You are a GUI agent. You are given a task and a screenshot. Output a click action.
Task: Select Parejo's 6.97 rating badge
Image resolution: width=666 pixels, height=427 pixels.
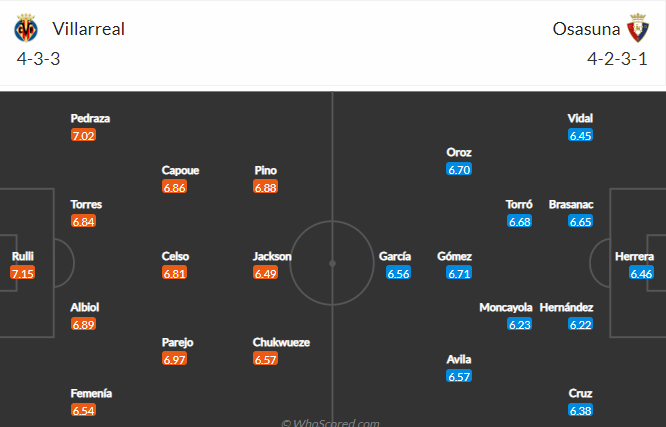coord(174,359)
